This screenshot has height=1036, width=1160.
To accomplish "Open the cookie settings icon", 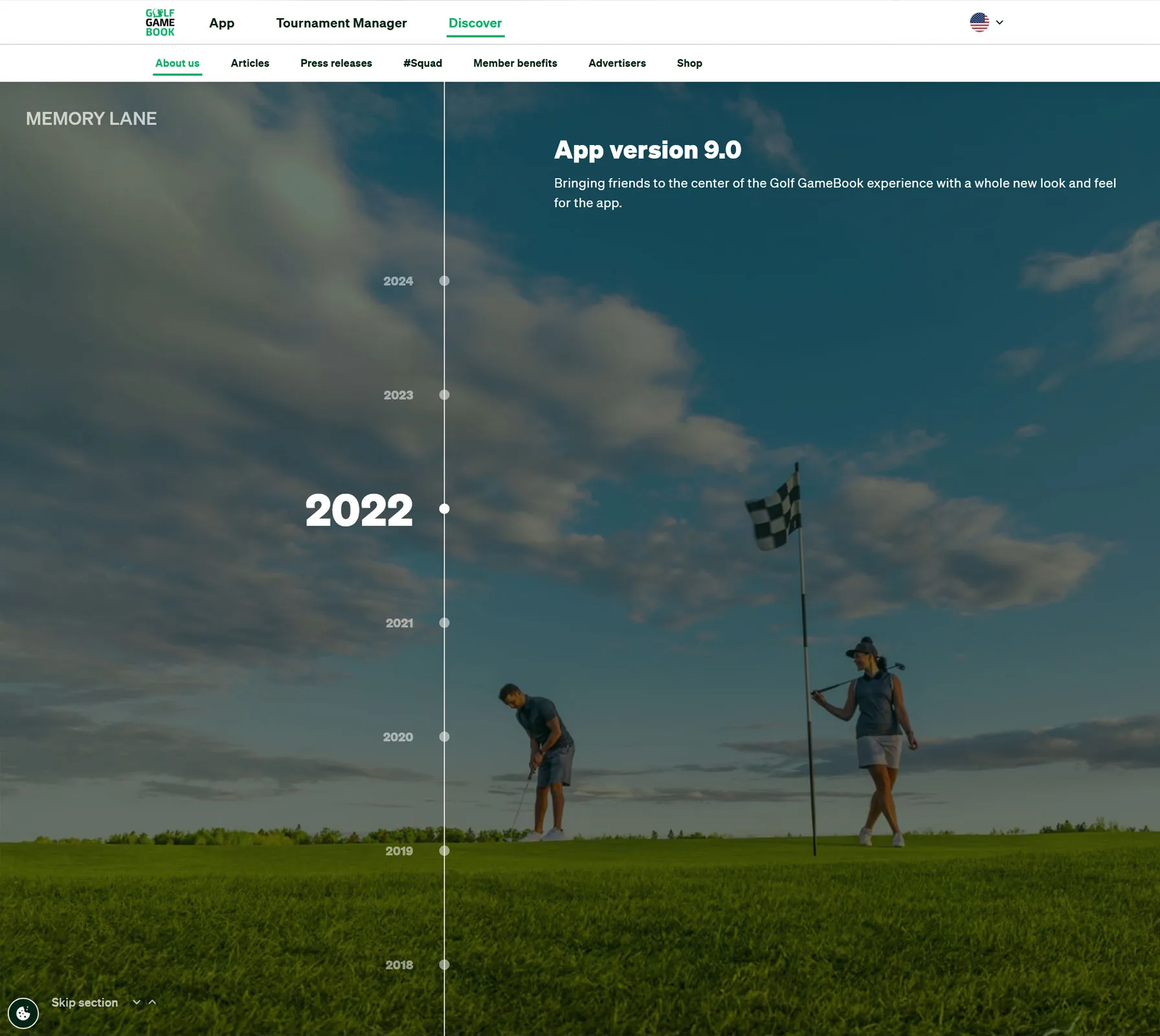I will (23, 1013).
